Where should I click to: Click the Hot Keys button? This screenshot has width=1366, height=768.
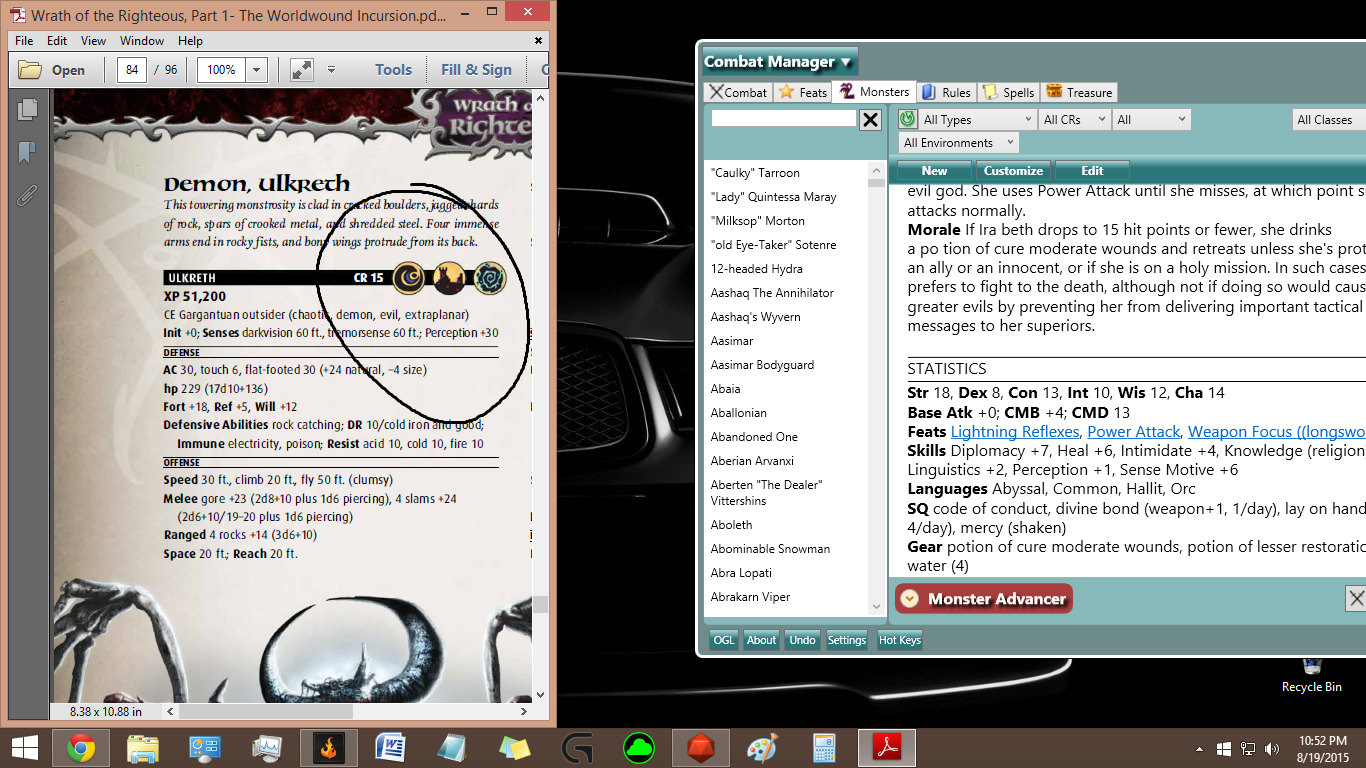coord(899,640)
